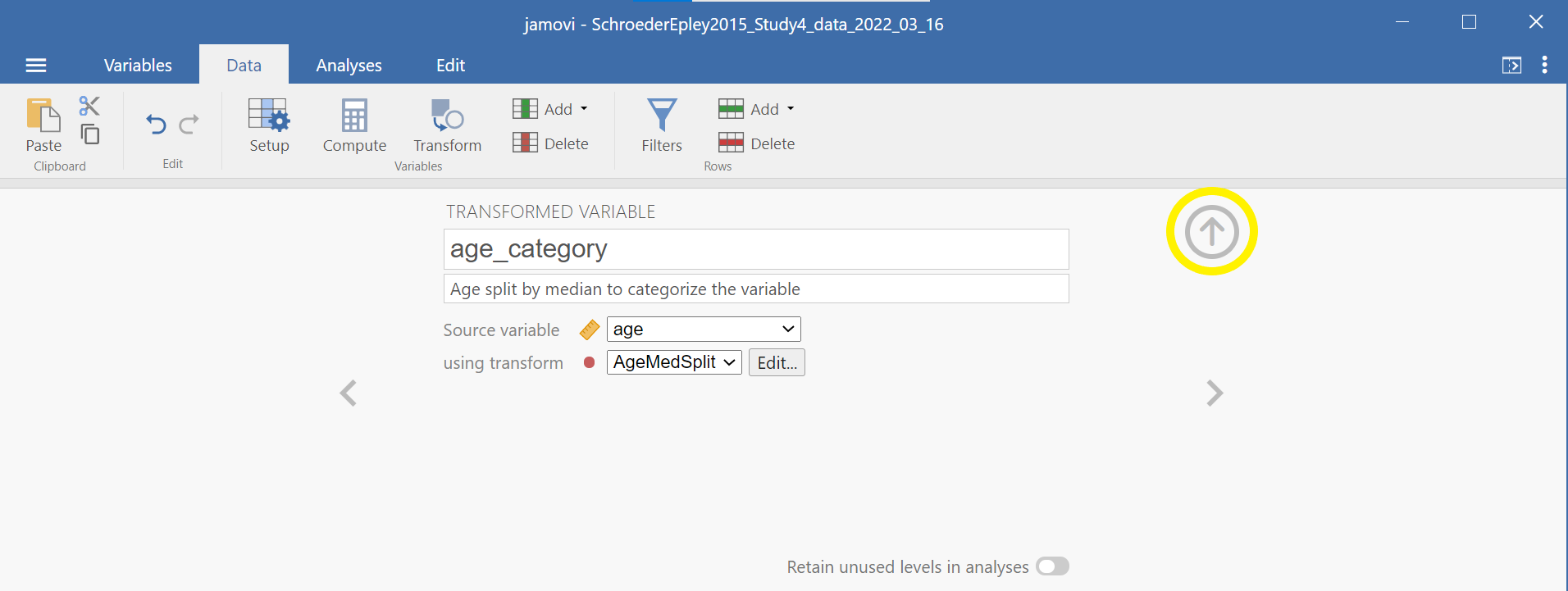Click the Cut scissors icon
This screenshot has width=1568, height=591.
89,106
